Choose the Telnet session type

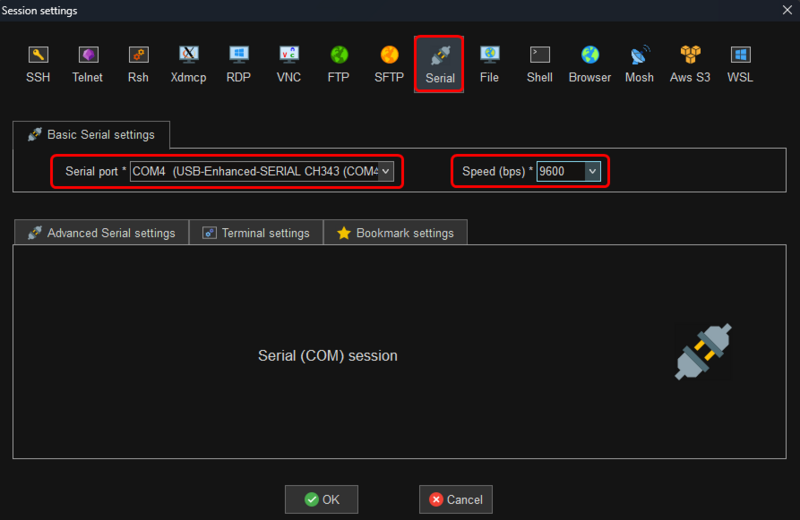pyautogui.click(x=87, y=64)
